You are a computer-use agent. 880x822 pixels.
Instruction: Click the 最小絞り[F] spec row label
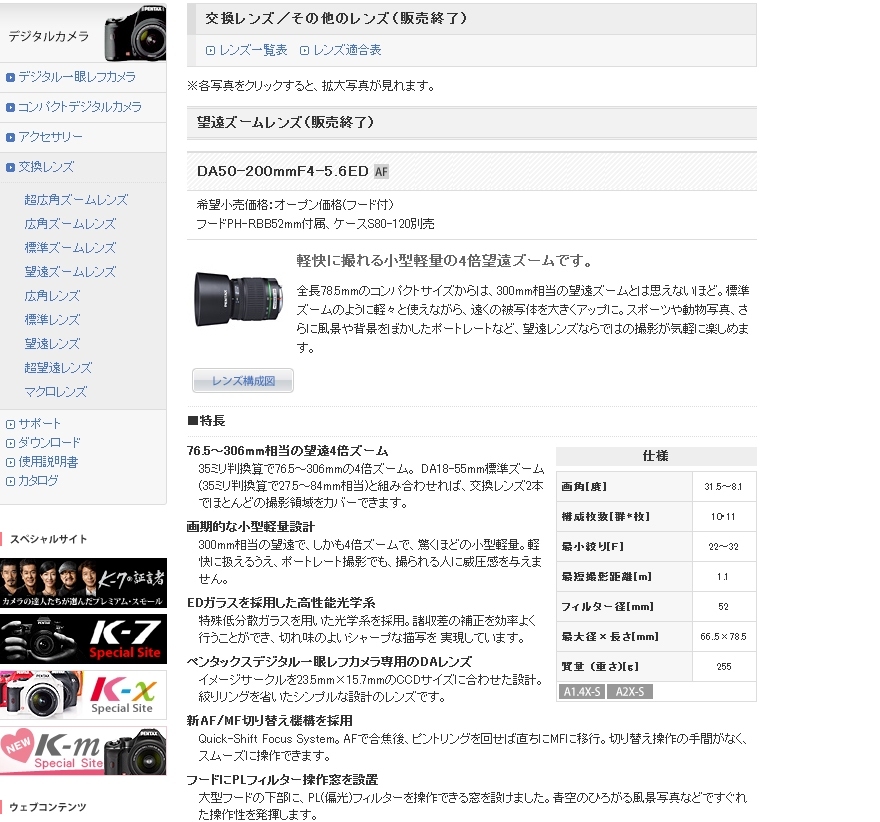click(x=593, y=547)
